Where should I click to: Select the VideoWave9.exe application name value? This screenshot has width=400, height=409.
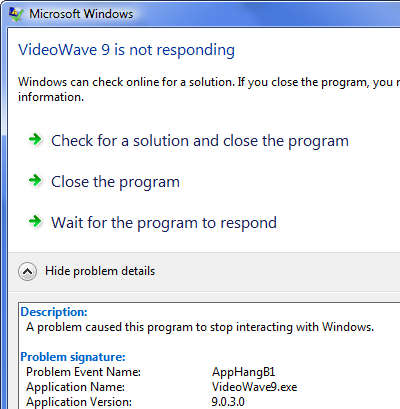(254, 387)
